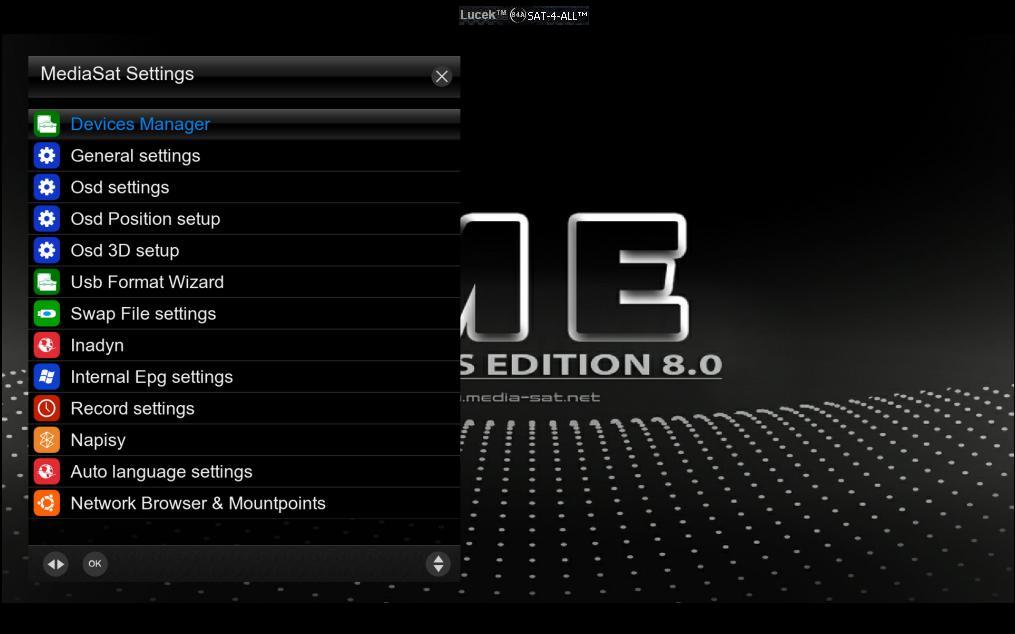Open Devices Manager menu entry

(244, 124)
